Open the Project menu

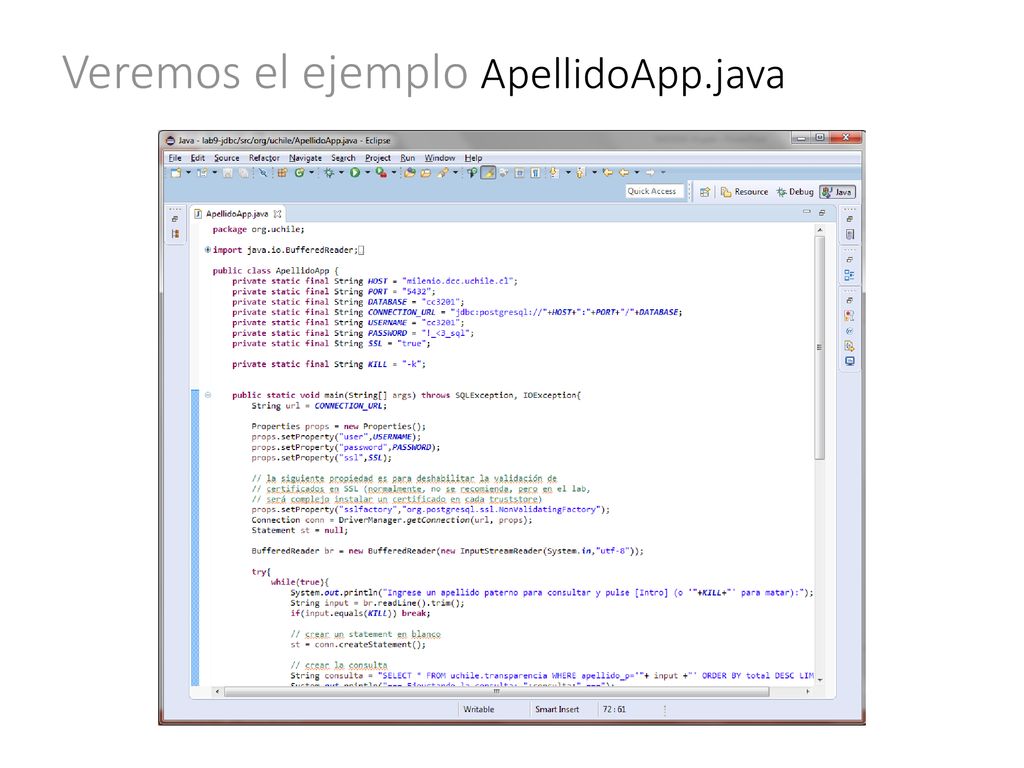(377, 158)
